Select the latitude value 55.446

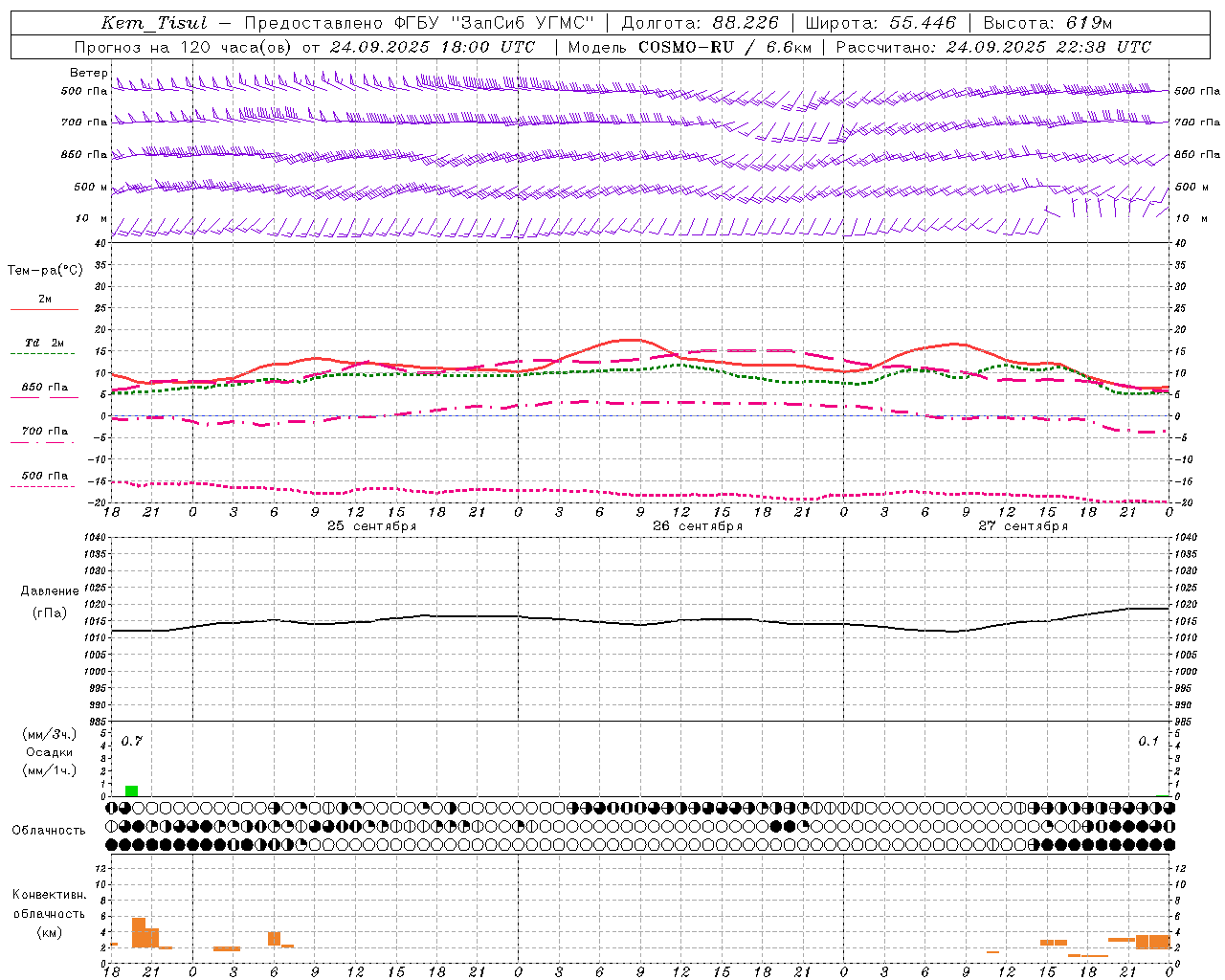(924, 23)
